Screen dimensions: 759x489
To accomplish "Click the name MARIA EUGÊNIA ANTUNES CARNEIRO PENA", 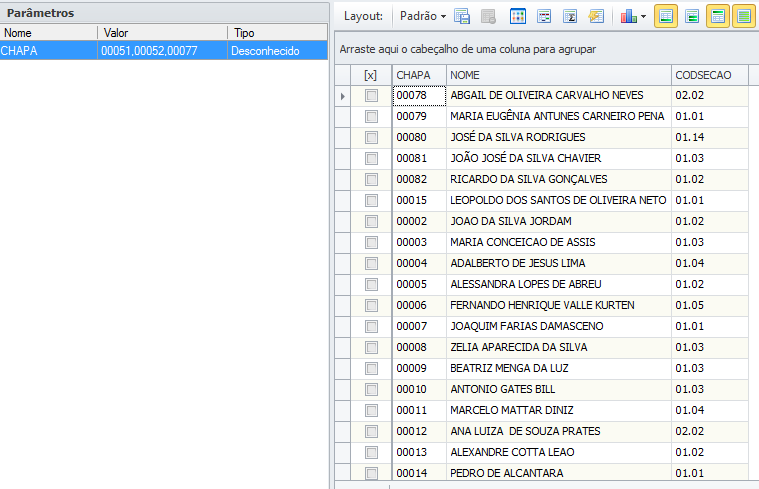I will [x=557, y=116].
